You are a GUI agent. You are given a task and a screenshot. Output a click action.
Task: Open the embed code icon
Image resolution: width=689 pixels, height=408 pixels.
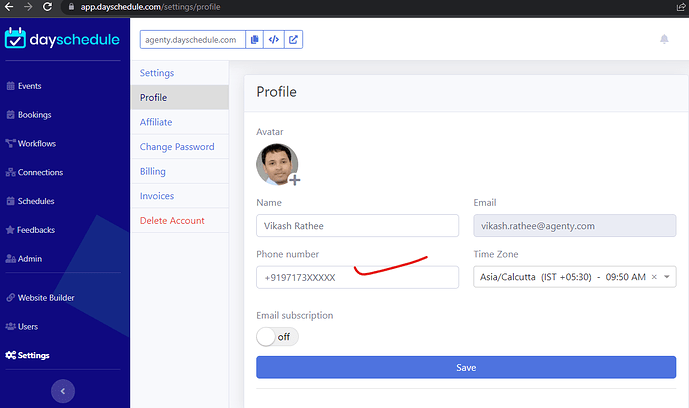274,40
